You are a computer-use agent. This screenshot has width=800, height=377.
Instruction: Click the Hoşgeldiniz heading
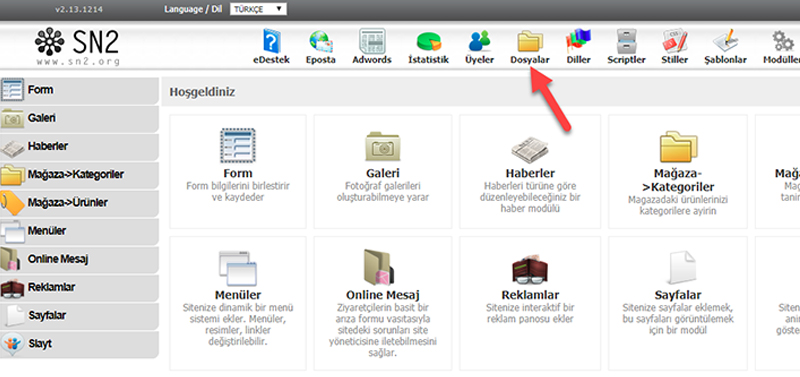[x=202, y=92]
